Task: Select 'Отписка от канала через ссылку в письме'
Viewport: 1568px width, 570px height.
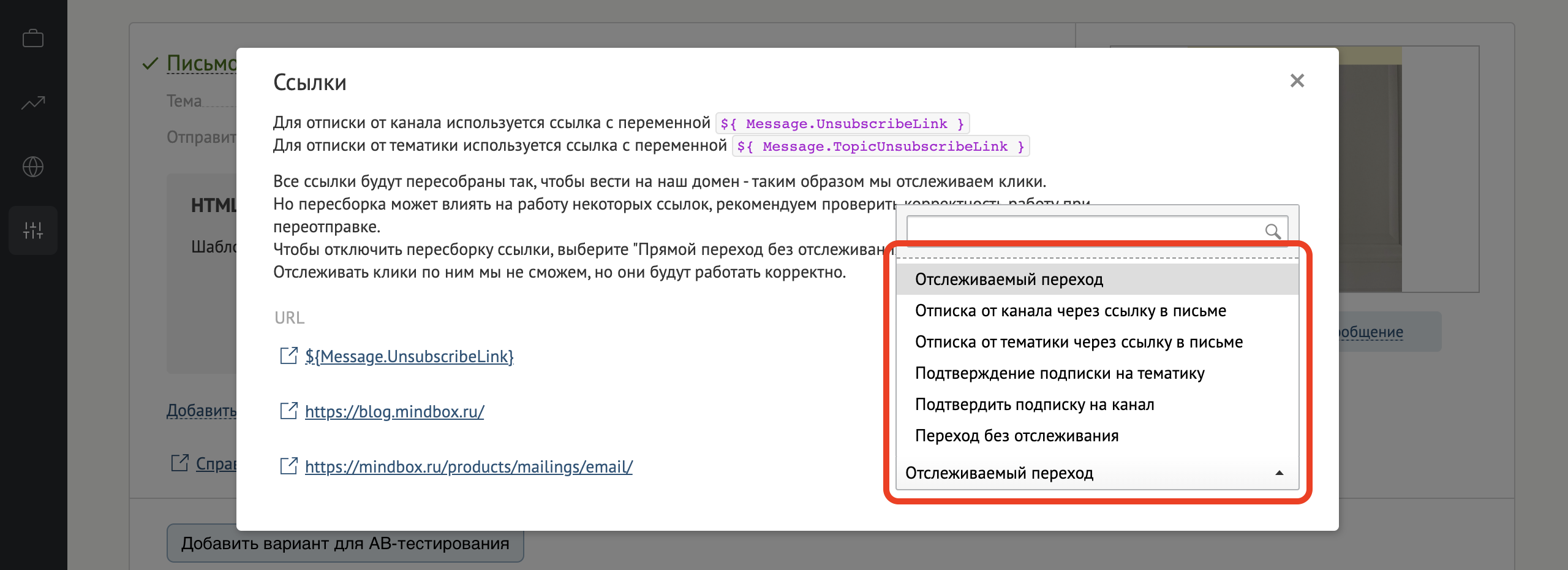Action: tap(1097, 311)
